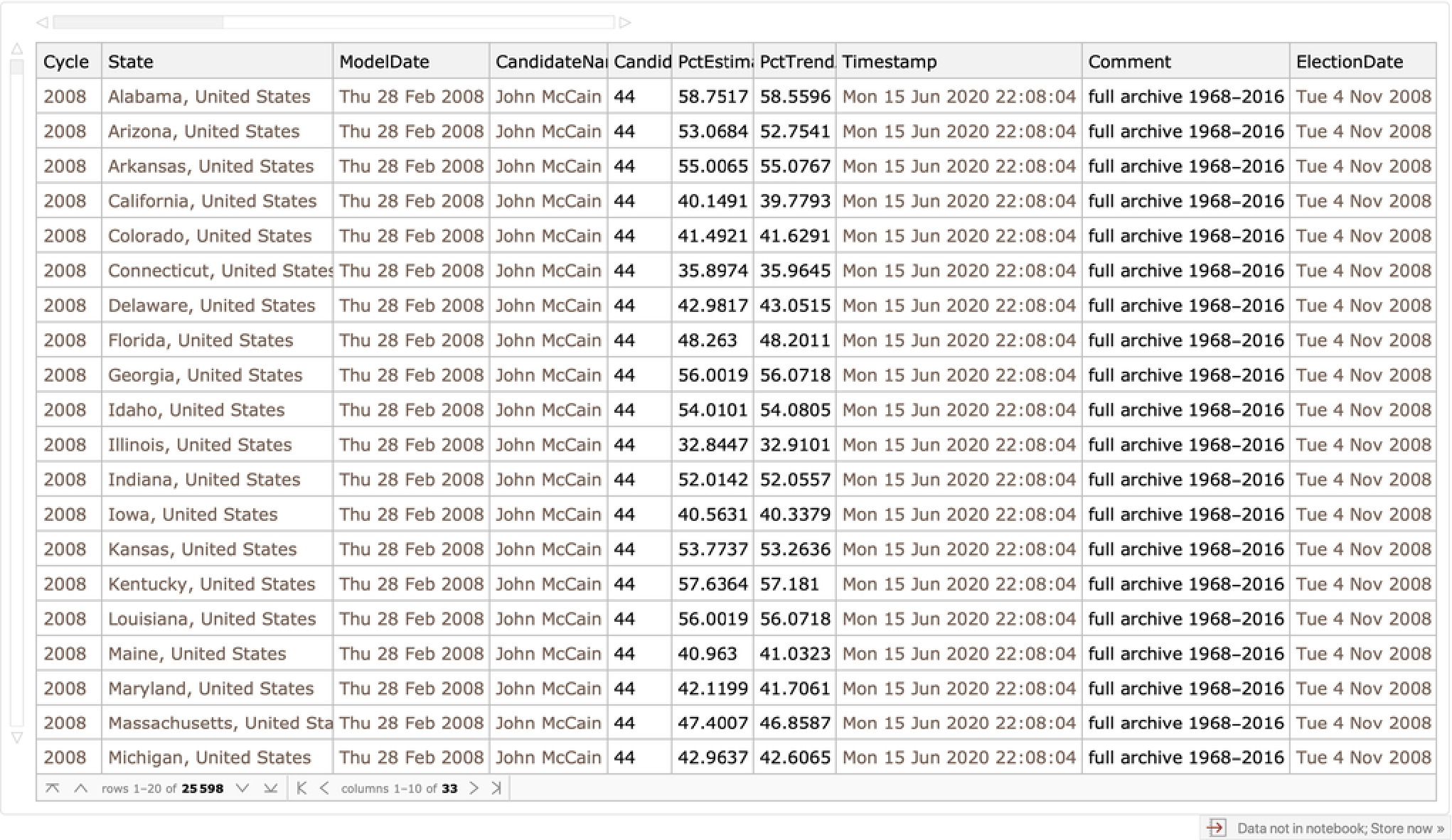This screenshot has height=840, width=1452.
Task: Click horizontal scrollbar left arrow
Action: (42, 23)
